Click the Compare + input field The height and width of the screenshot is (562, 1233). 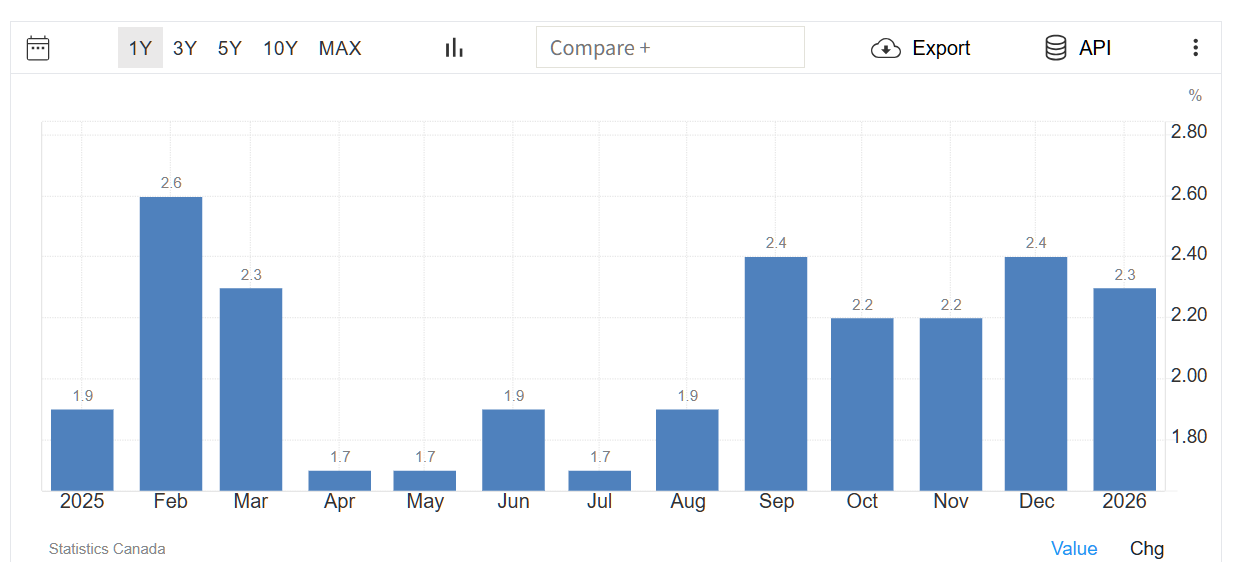(x=670, y=48)
